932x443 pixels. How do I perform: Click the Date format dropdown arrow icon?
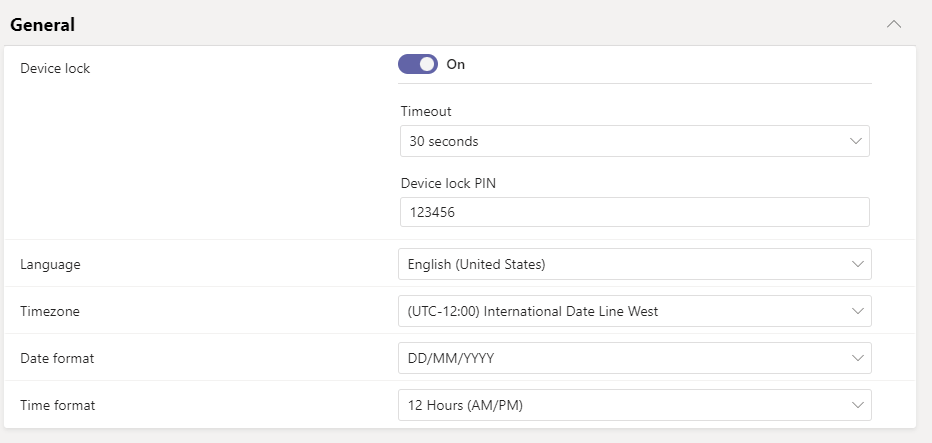click(x=857, y=358)
